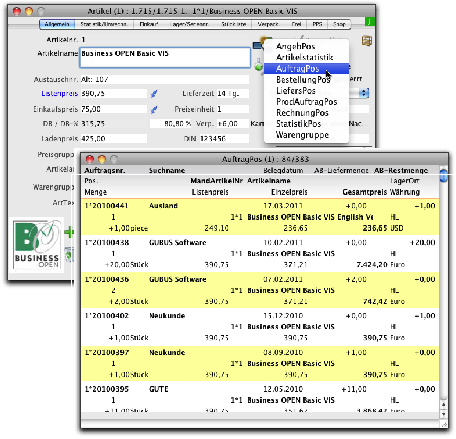This screenshot has height=439, width=456.
Task: Select order row 1*20100402 Neukunde
Action: pos(260,327)
